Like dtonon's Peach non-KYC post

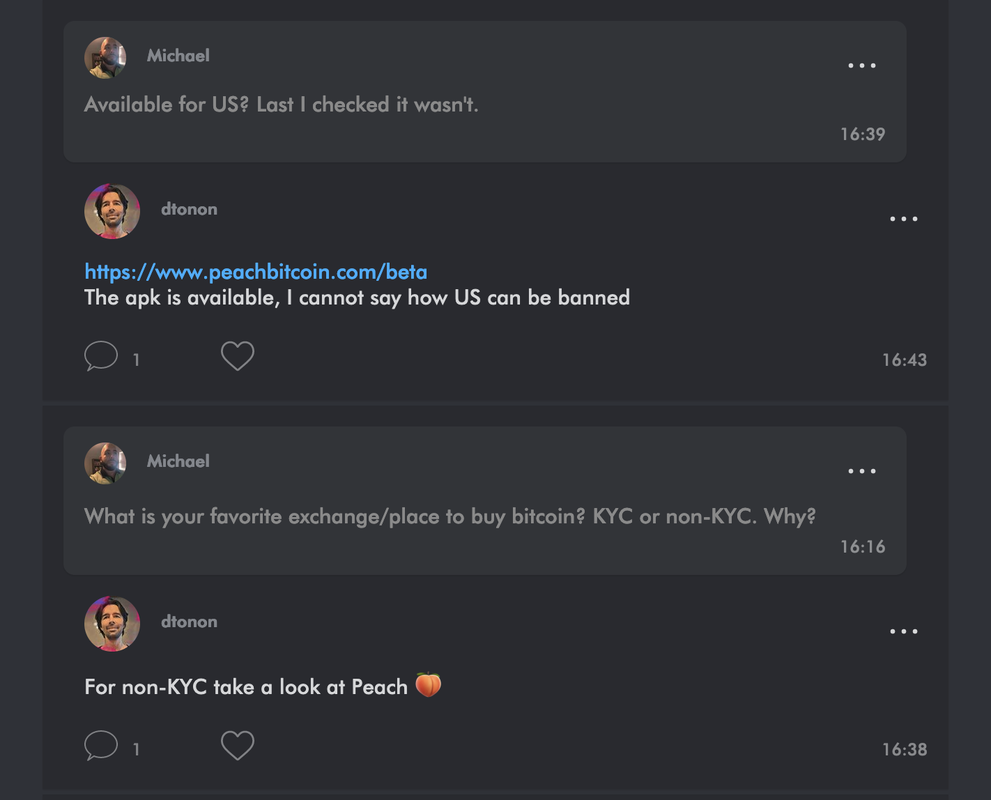pos(237,746)
